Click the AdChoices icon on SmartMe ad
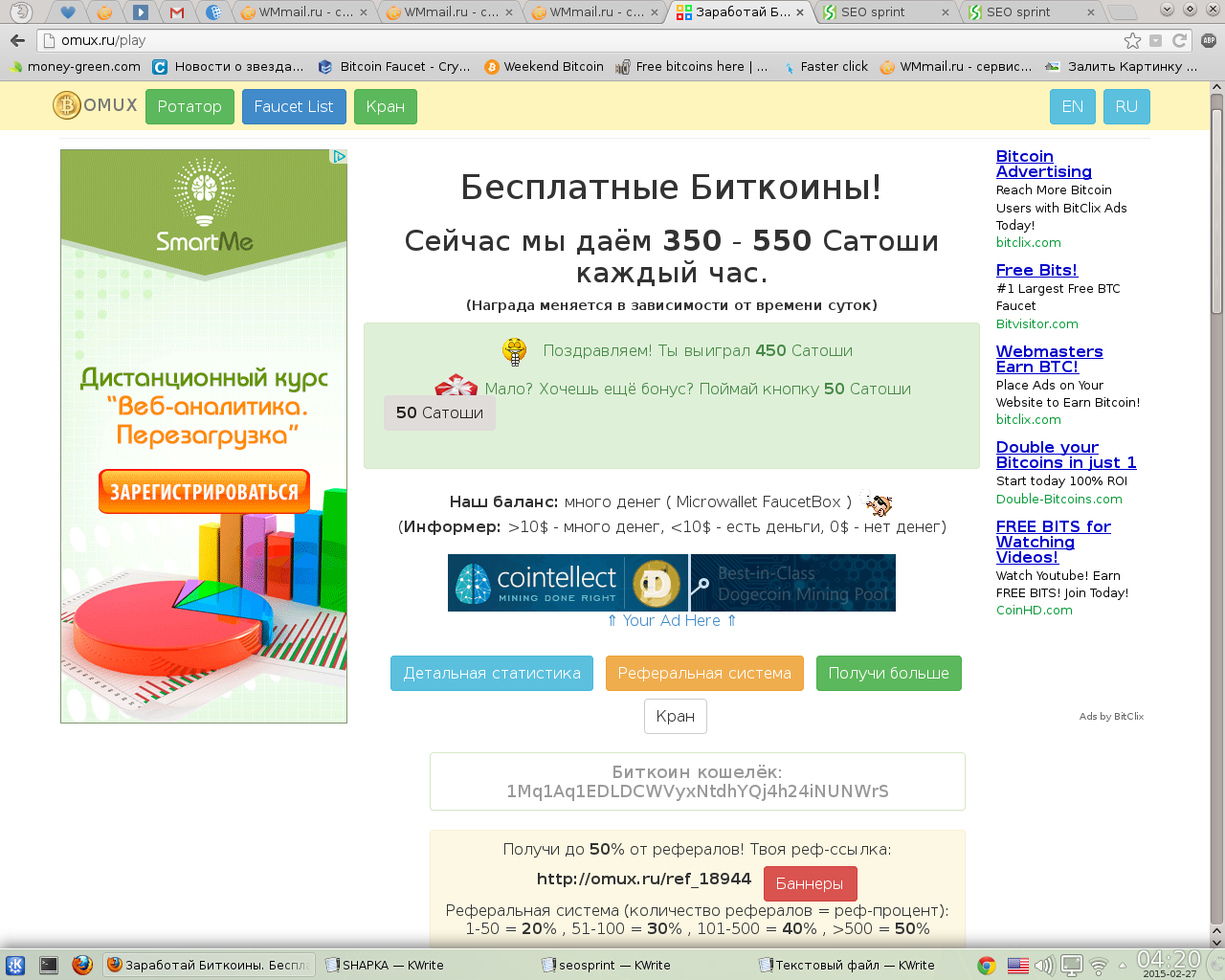1225x980 pixels. 339,157
